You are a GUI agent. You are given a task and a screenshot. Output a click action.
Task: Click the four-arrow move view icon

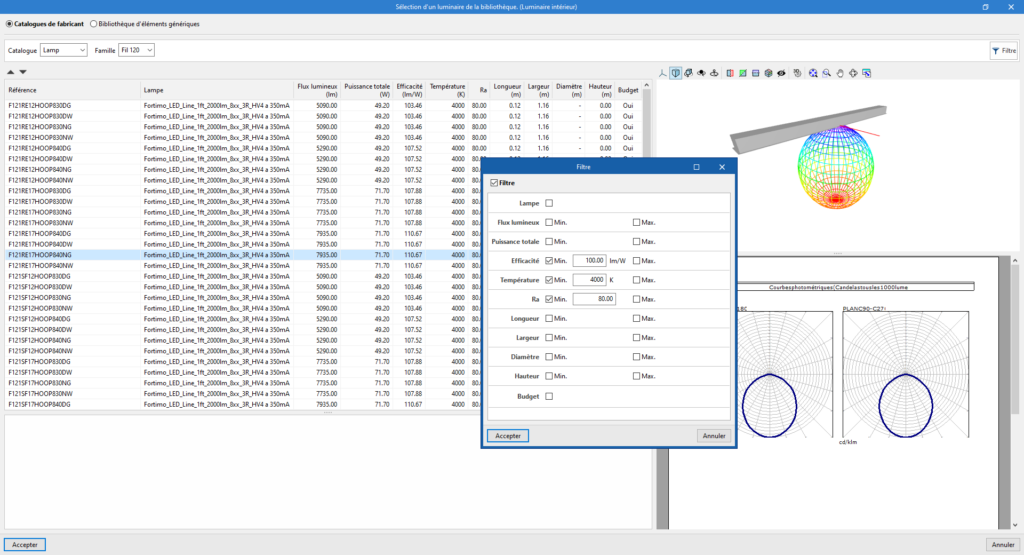[x=853, y=73]
